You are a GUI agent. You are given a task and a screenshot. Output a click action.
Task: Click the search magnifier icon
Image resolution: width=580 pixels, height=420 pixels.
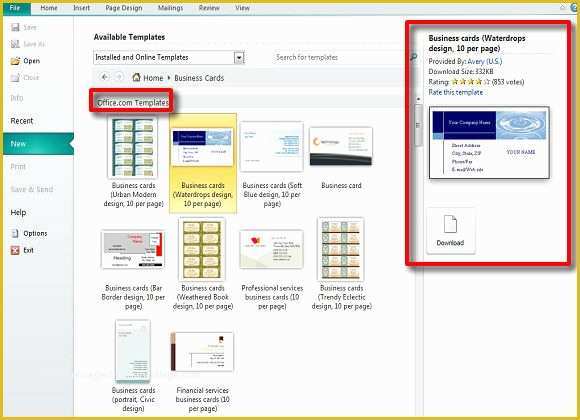click(x=414, y=57)
